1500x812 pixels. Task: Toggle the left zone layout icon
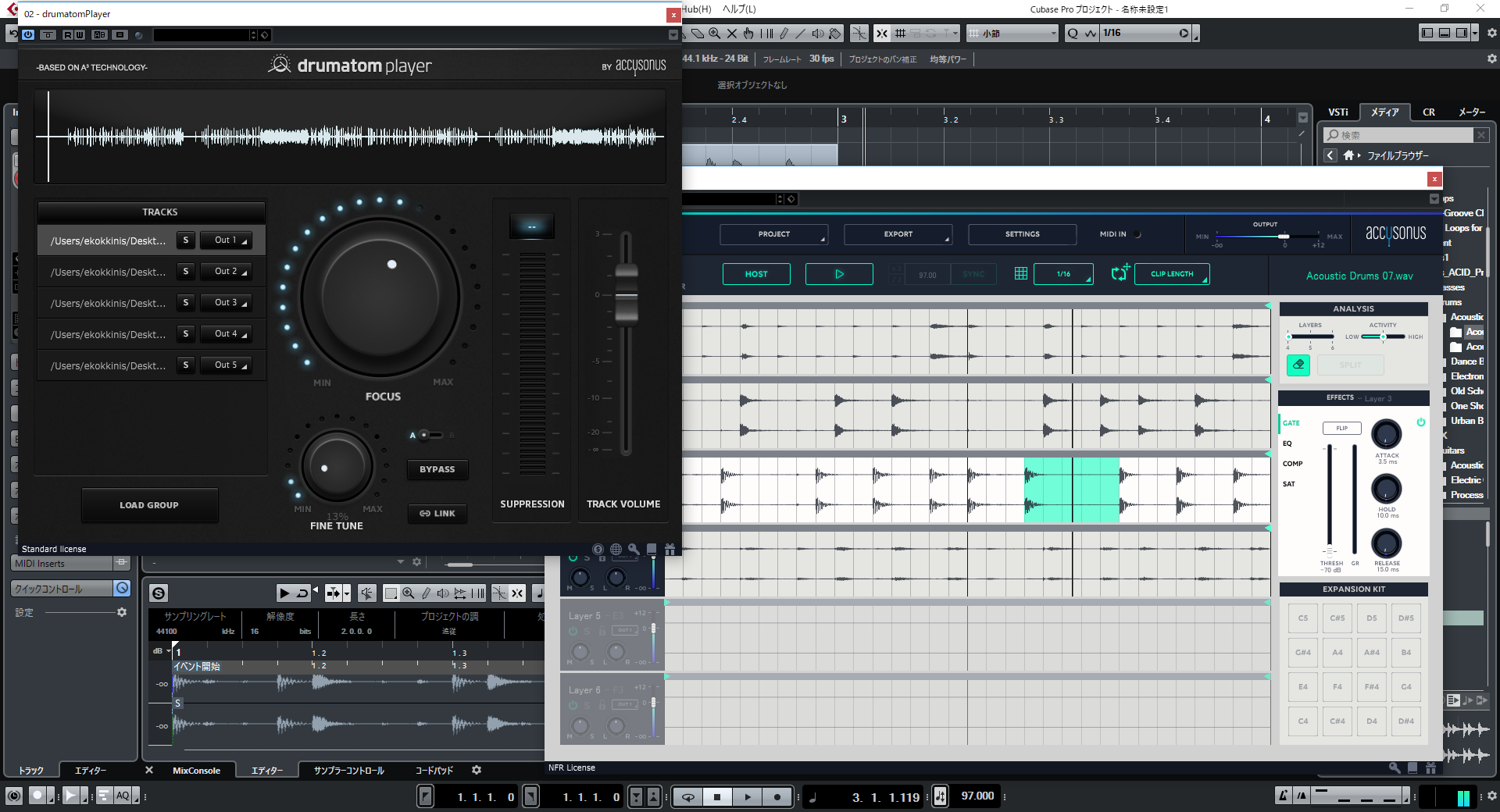(1427, 33)
